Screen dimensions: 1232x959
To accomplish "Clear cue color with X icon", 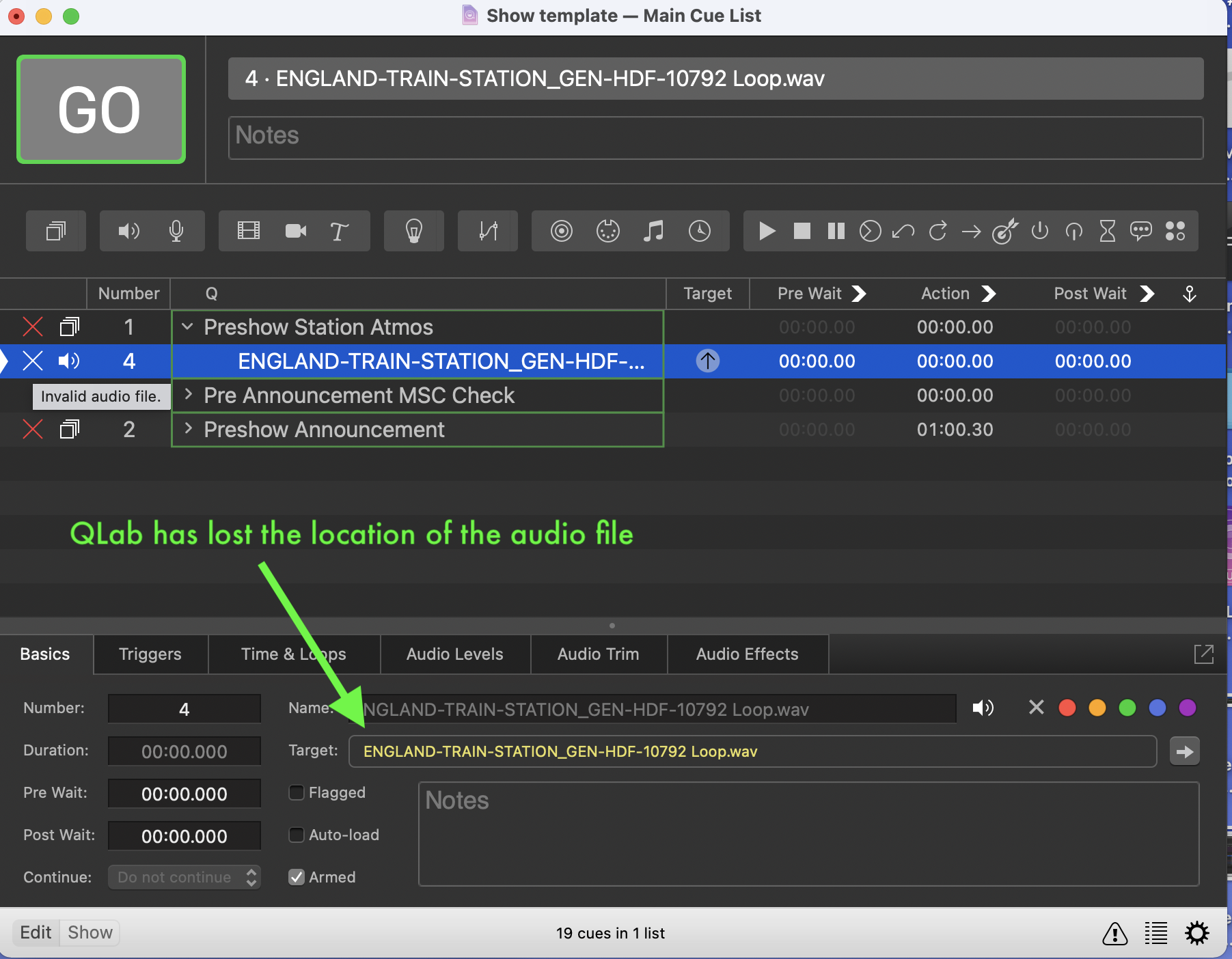I will point(1037,708).
